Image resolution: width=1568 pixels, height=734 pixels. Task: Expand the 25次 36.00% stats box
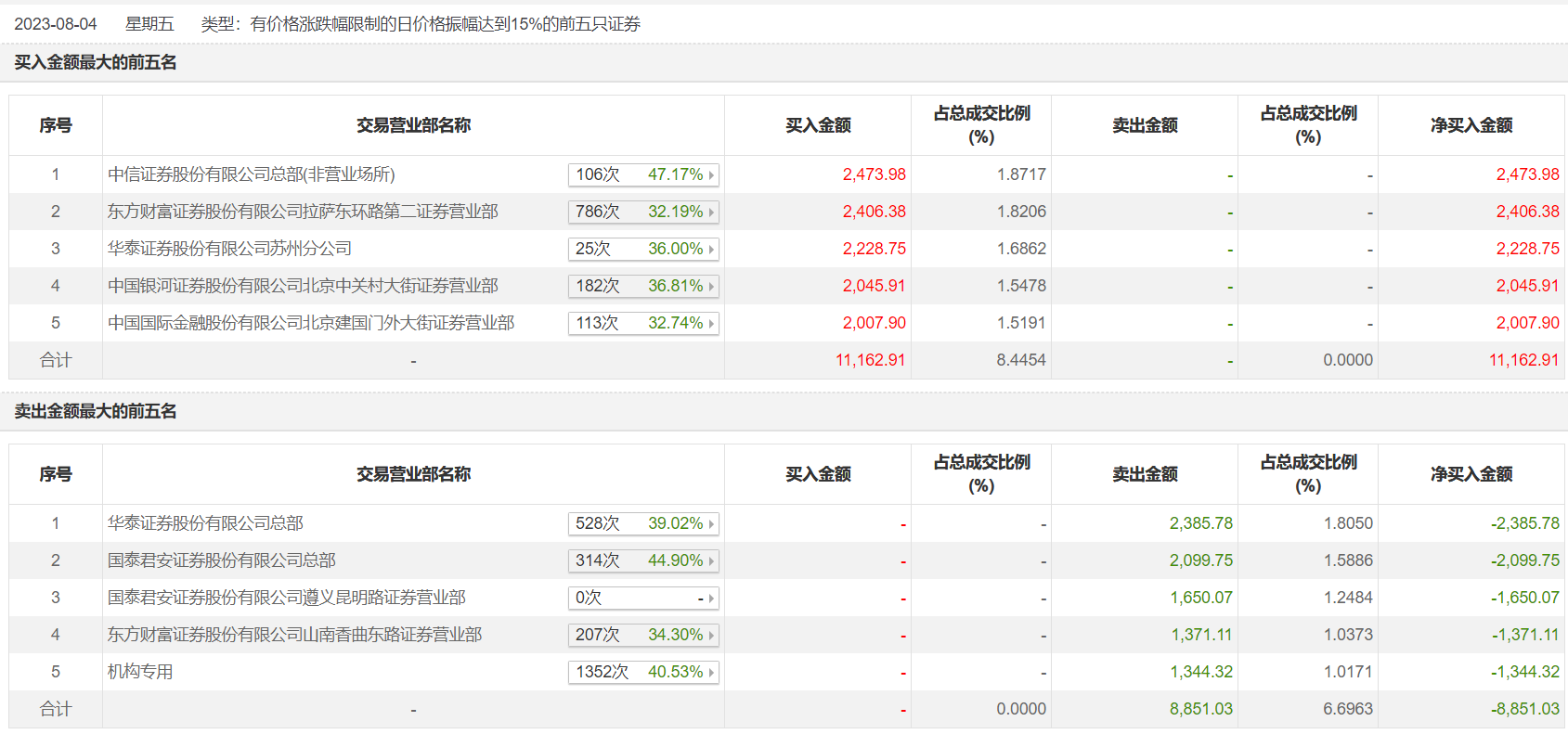coord(643,249)
